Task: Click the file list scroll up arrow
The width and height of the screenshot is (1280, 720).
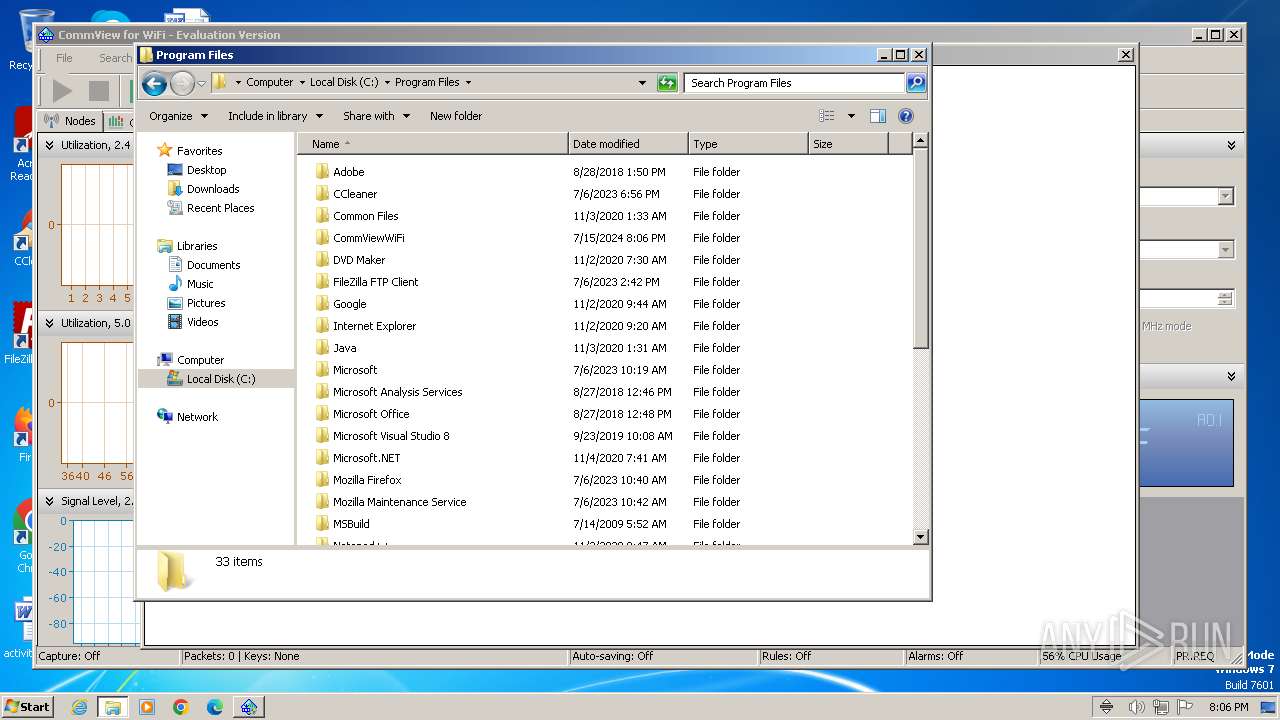Action: coord(921,141)
